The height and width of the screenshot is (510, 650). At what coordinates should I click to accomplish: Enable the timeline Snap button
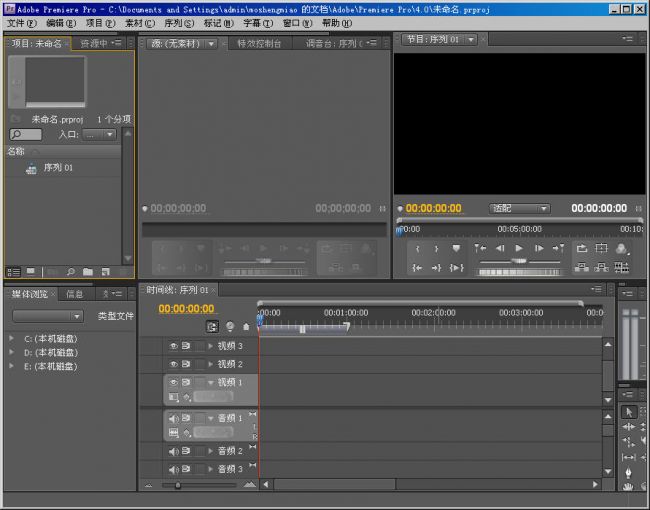[x=212, y=326]
